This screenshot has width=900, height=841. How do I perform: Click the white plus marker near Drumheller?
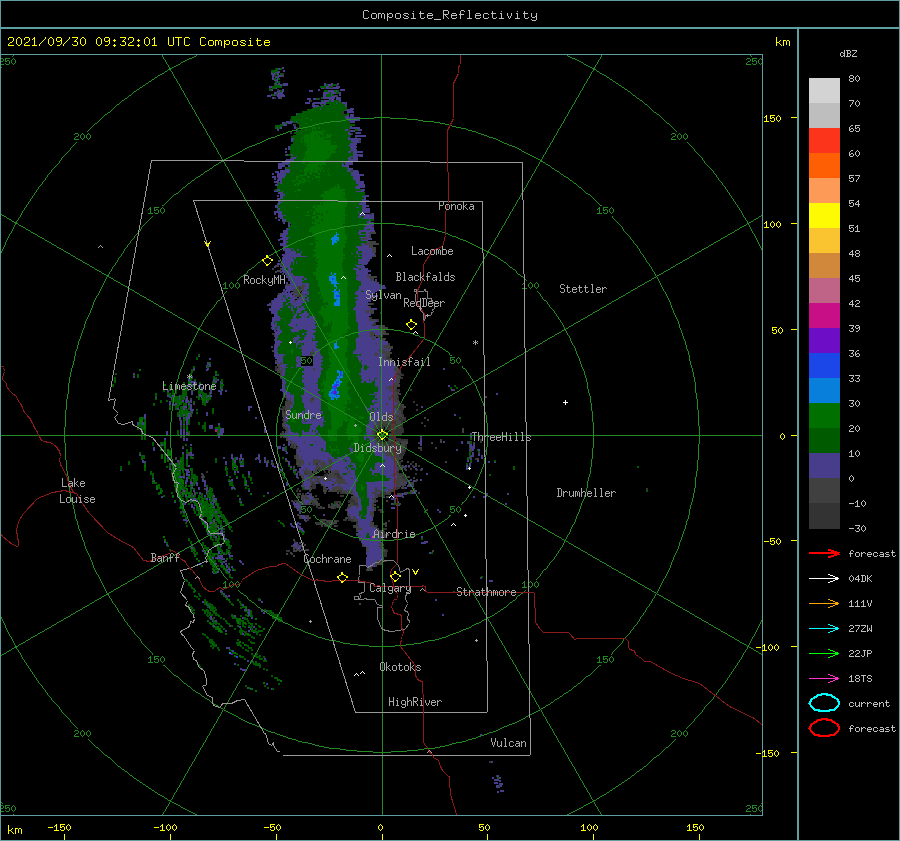click(565, 402)
